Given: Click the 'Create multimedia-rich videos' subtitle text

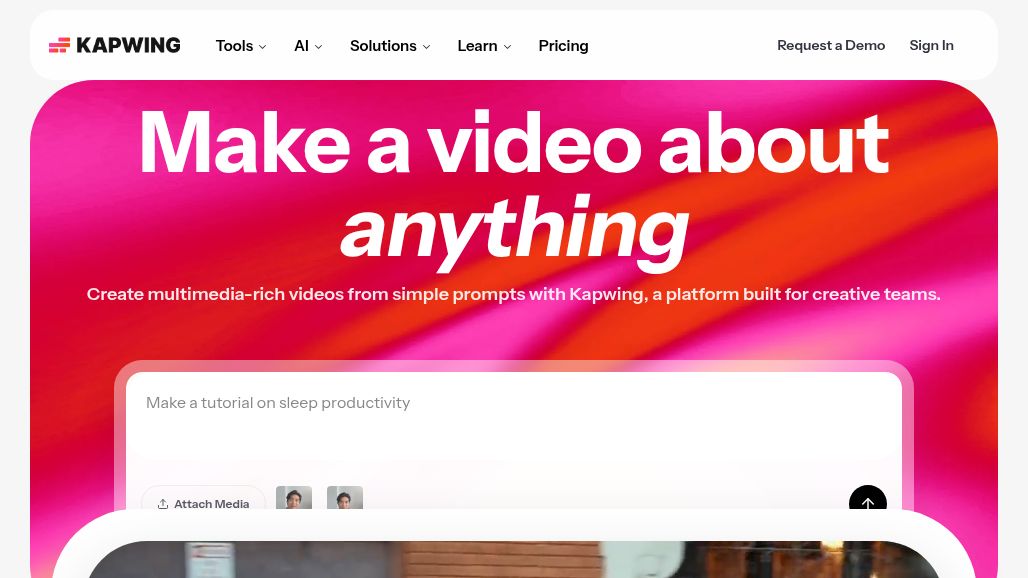Looking at the screenshot, I should coord(513,294).
